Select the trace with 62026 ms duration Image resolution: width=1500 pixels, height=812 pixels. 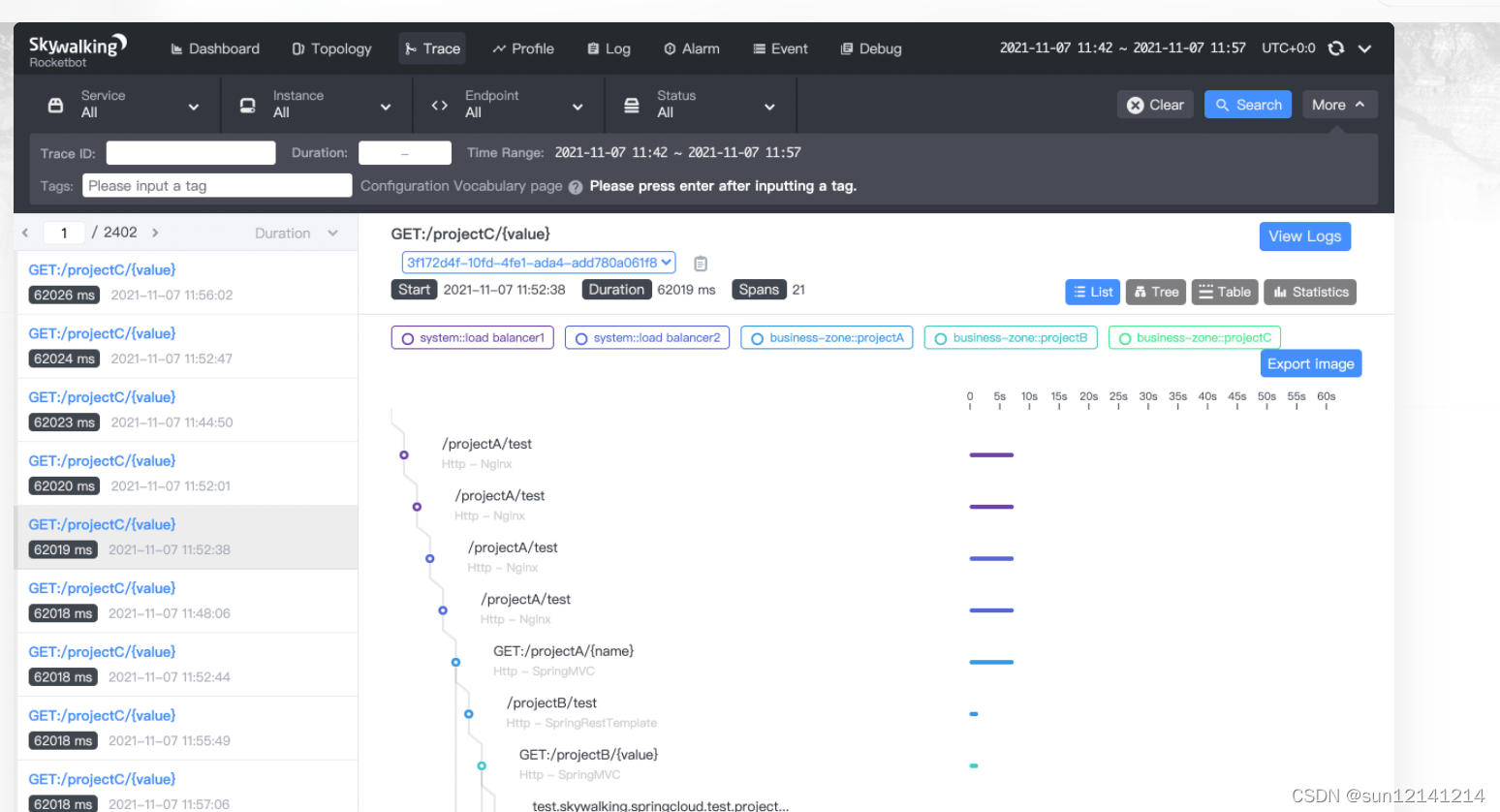[186, 282]
